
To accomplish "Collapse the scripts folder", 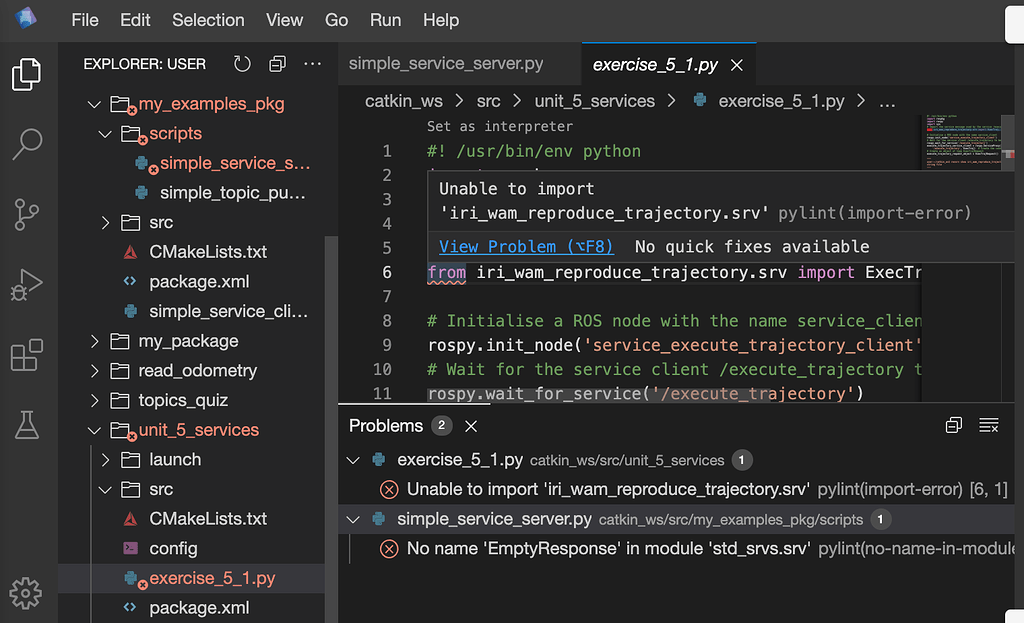I will tap(107, 133).
